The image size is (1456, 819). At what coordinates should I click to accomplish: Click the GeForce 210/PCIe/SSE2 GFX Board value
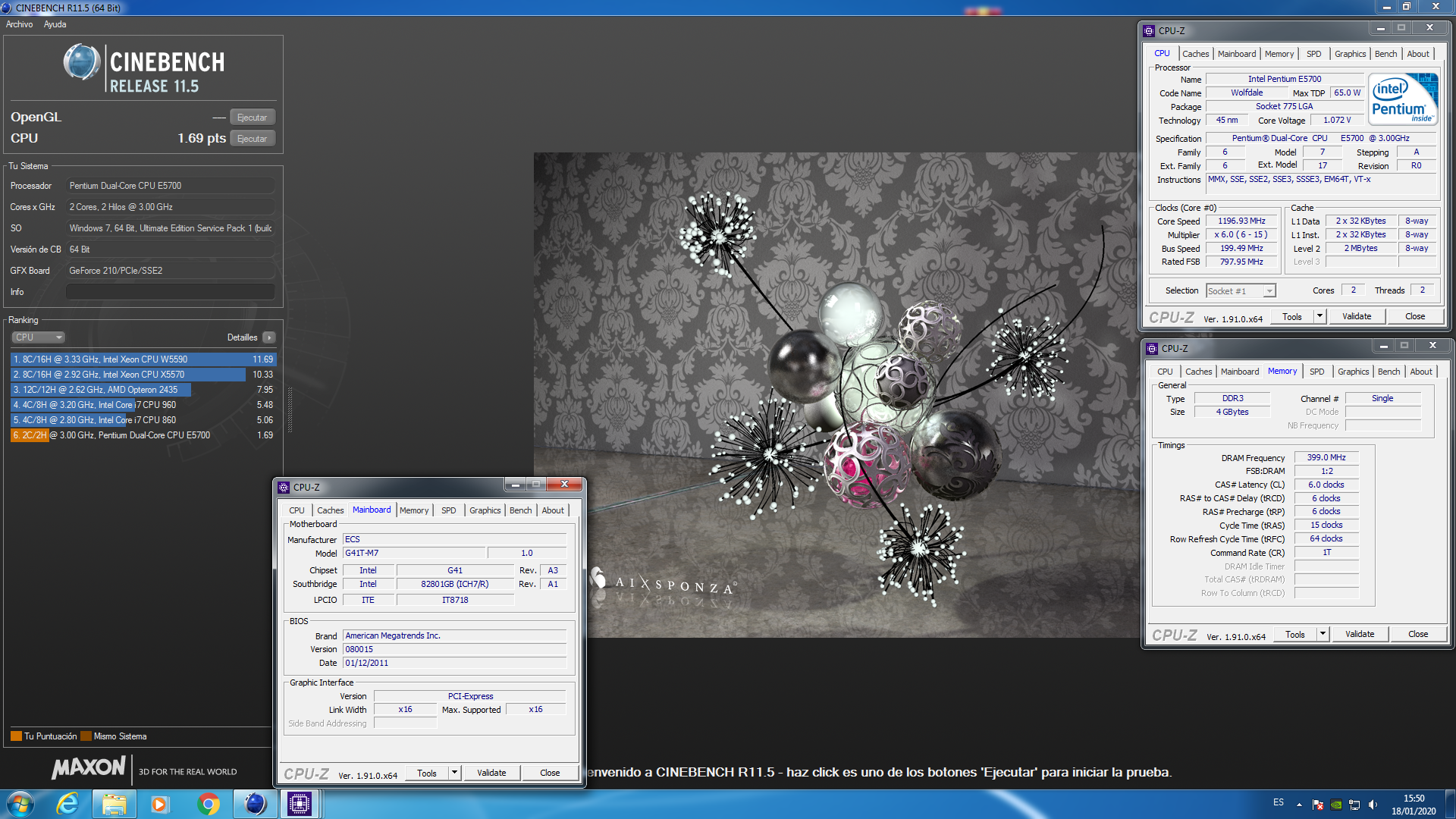pyautogui.click(x=170, y=271)
